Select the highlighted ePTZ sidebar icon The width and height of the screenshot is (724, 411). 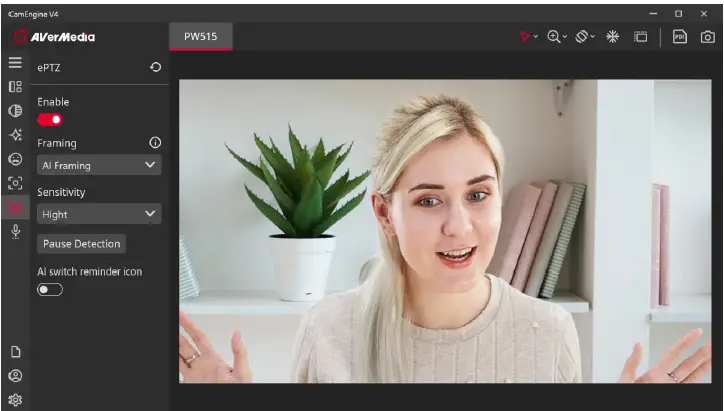coord(15,207)
